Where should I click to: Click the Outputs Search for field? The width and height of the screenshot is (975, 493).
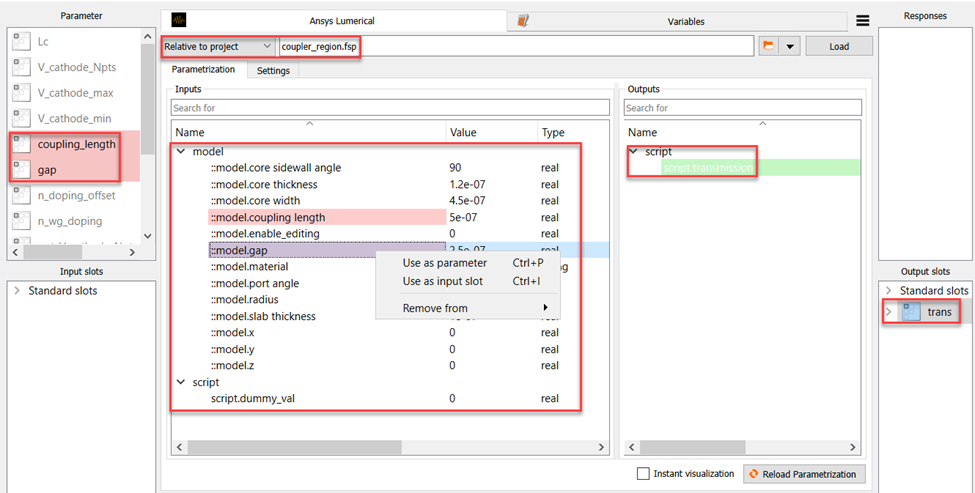coord(742,108)
